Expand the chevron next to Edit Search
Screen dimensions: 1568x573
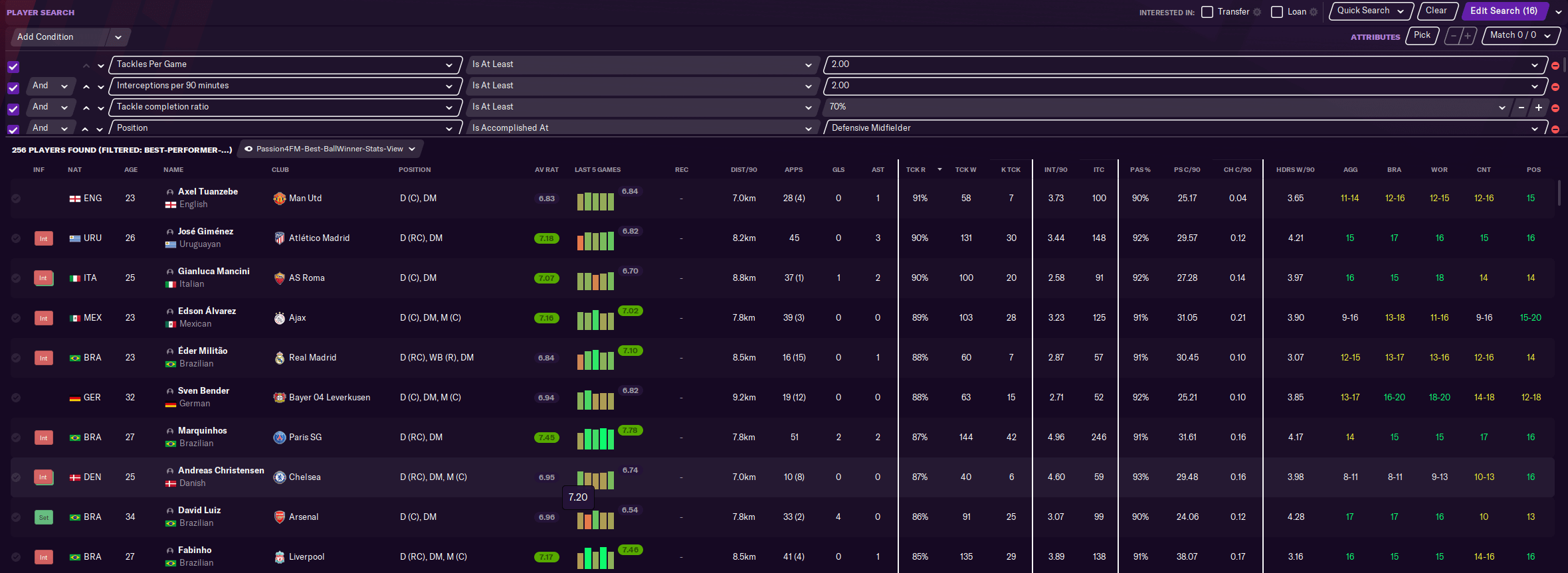click(x=1559, y=12)
